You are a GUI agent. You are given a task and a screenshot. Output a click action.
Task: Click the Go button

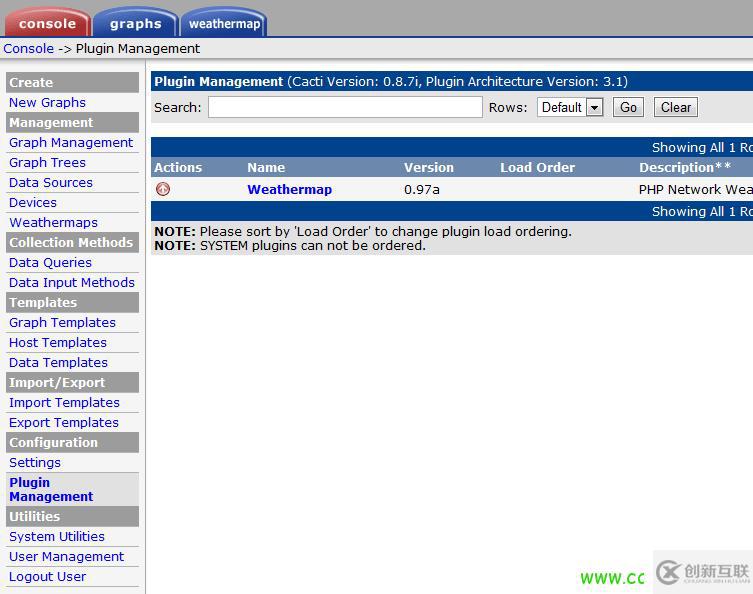click(628, 107)
